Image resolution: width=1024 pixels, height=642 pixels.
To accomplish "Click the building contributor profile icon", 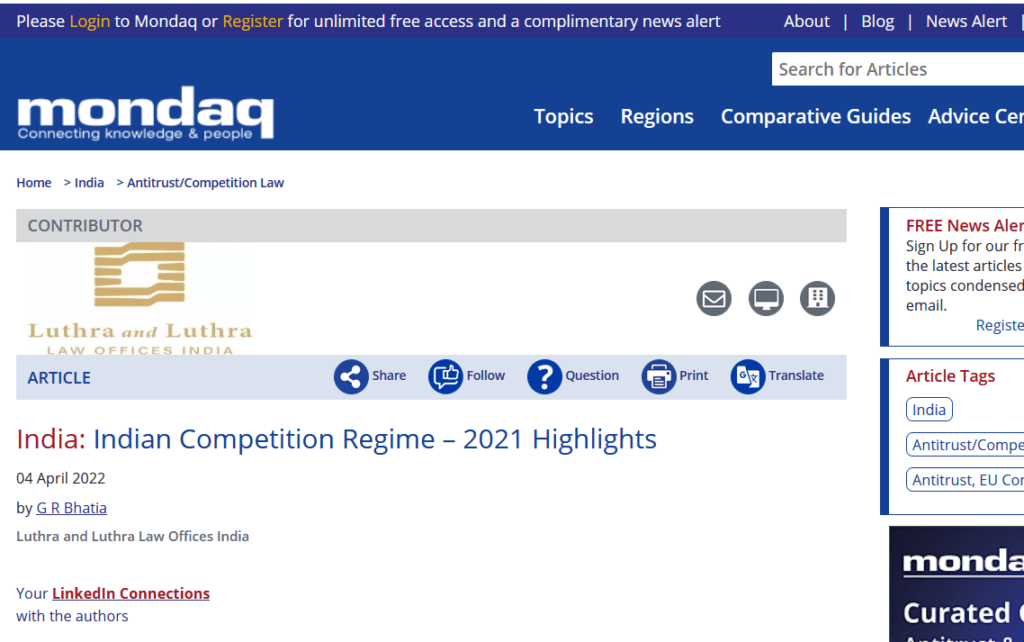I will [x=817, y=298].
